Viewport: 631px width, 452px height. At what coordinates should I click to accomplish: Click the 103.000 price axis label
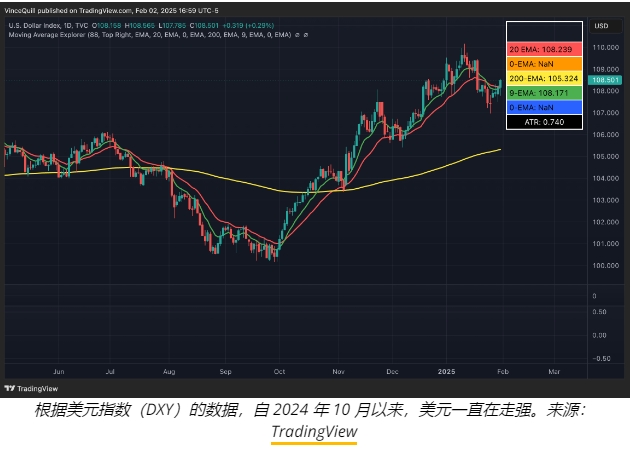click(x=605, y=200)
